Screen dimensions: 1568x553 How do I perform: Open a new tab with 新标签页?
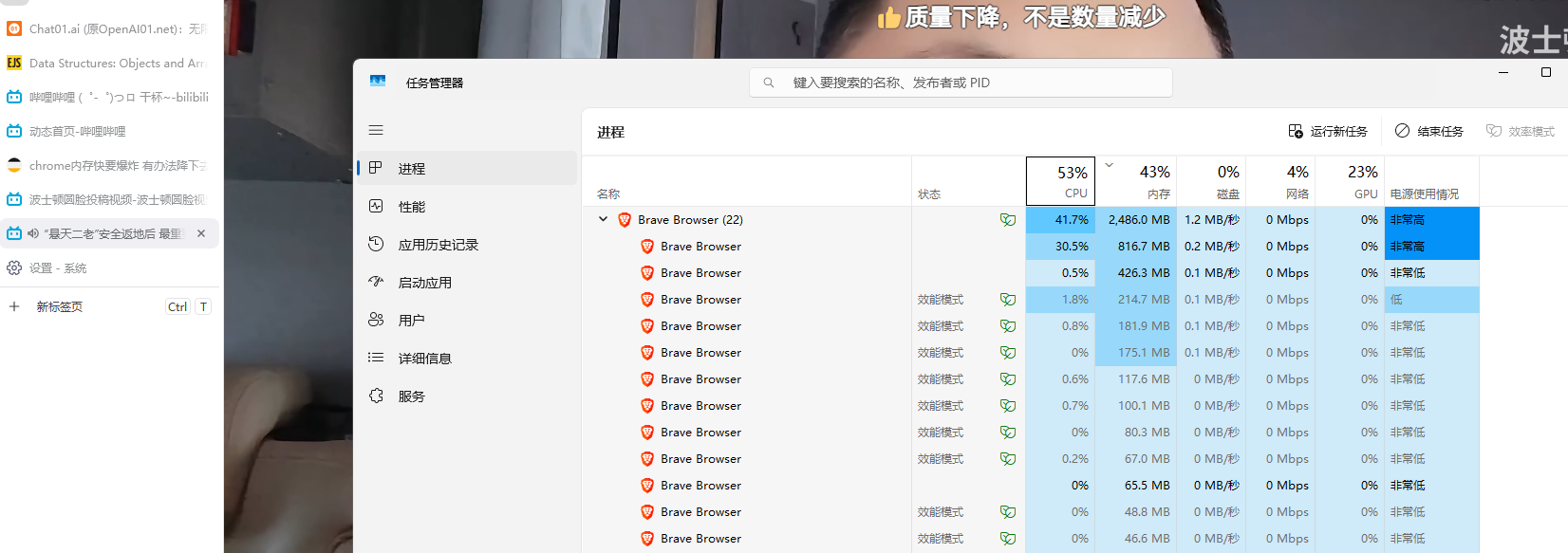tap(110, 306)
